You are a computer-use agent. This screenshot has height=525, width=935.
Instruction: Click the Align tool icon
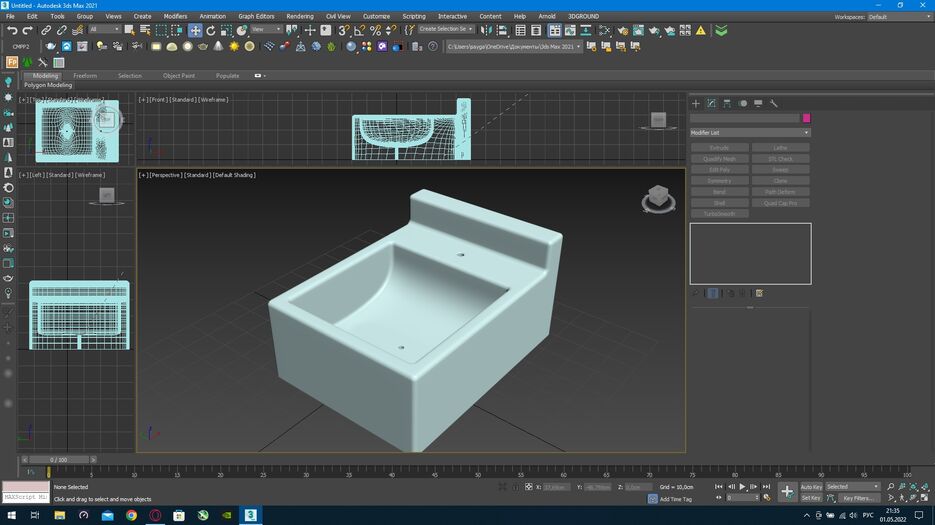tap(501, 30)
